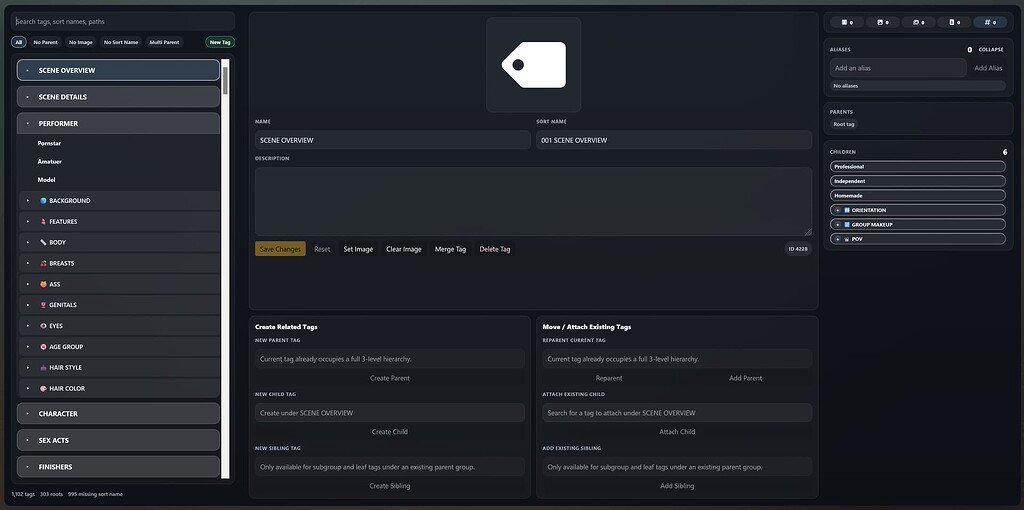1024x510 pixels.
Task: Click the icon next to AGE GROUP
Action: [x=43, y=347]
